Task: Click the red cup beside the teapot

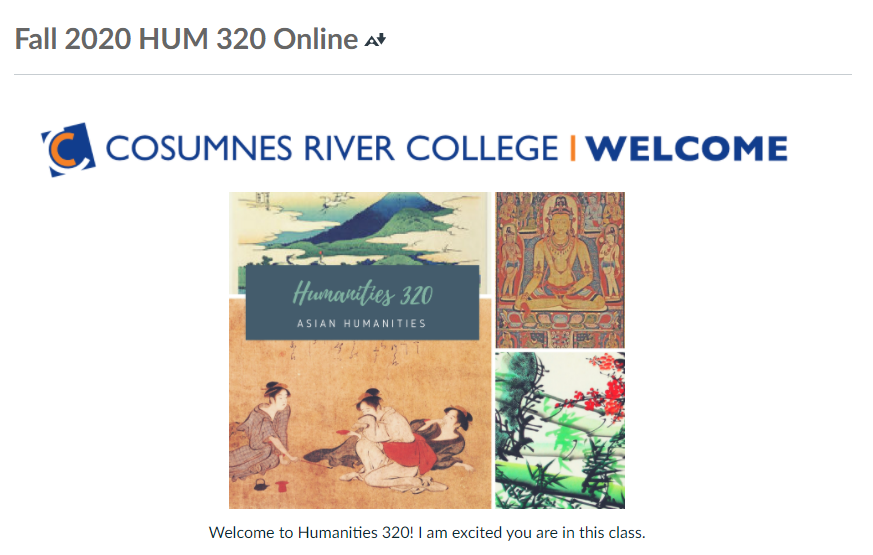Action: 283,486
